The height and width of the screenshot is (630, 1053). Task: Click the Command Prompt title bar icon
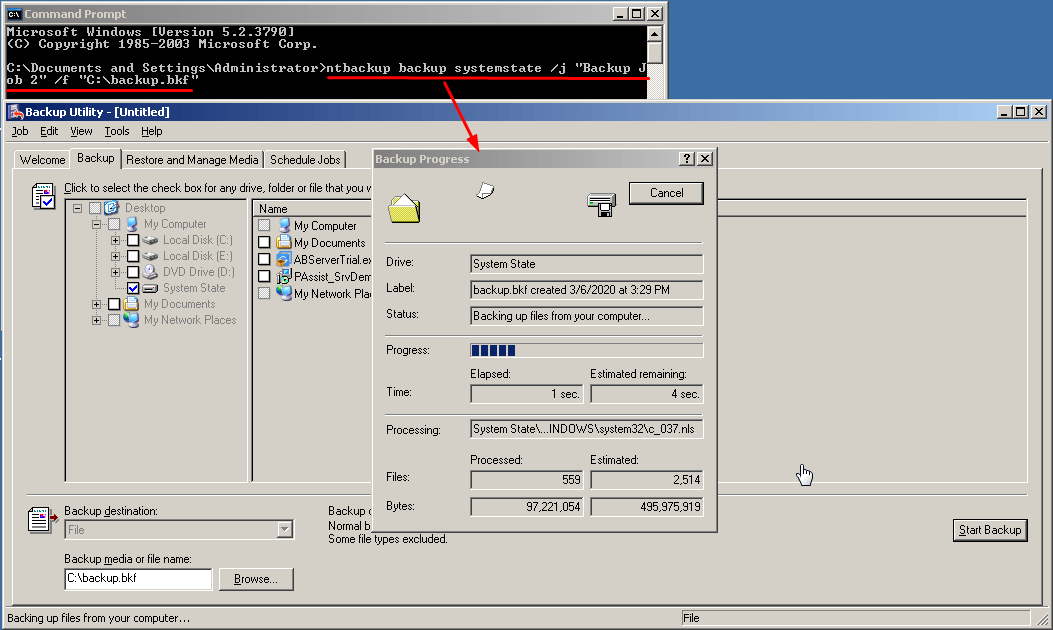point(14,13)
